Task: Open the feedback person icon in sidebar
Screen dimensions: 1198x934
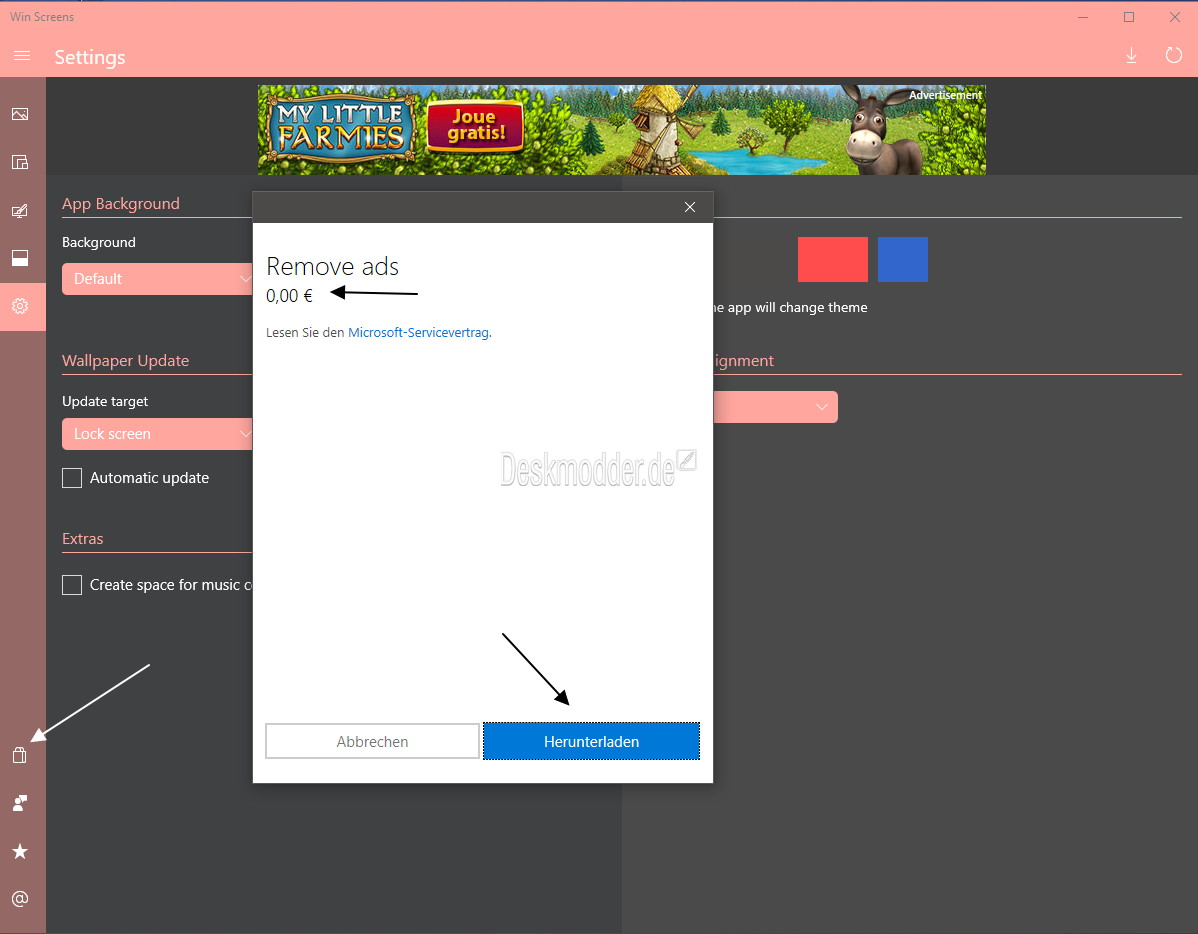Action: [x=20, y=803]
